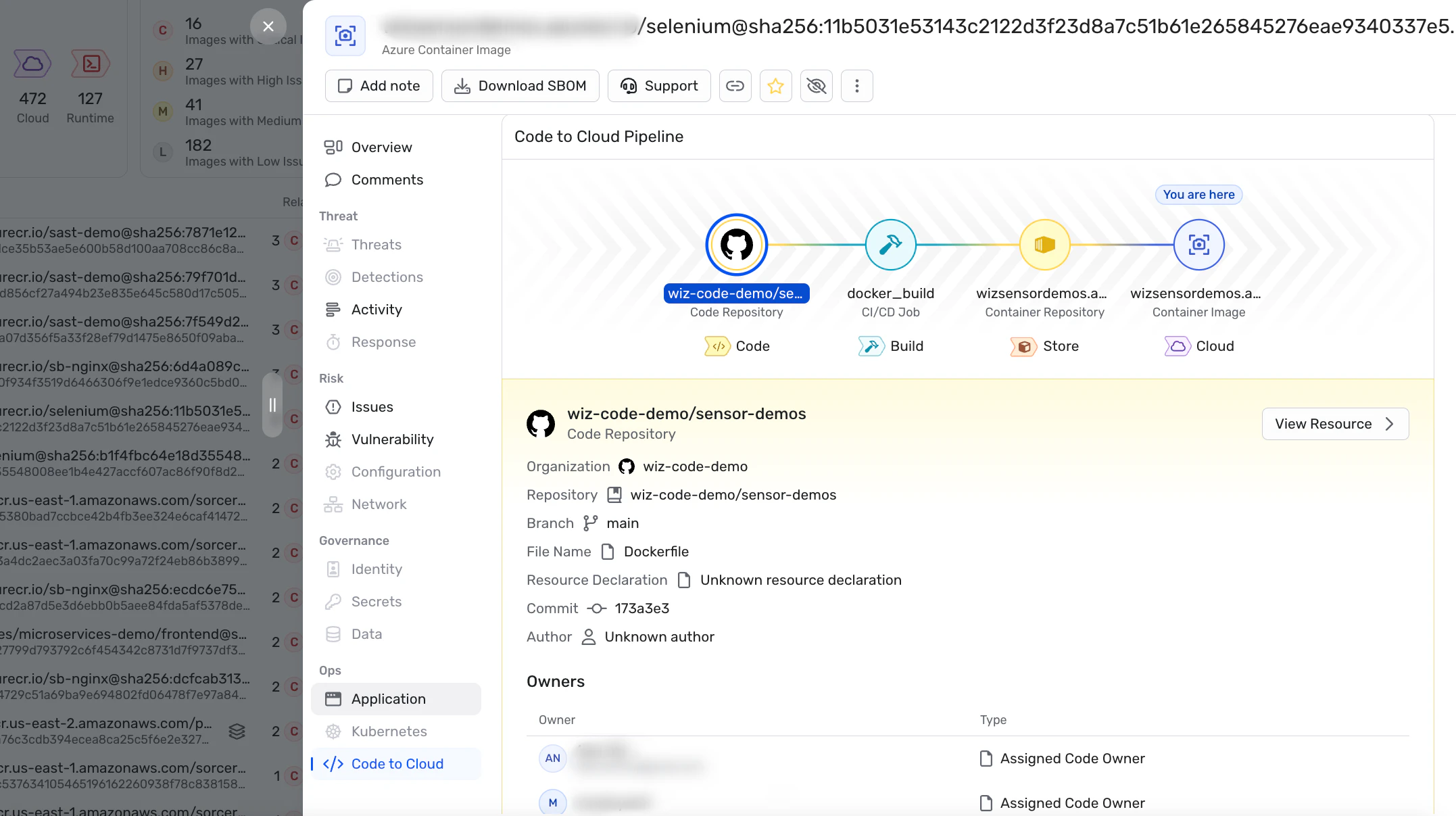Viewport: 1456px width, 816px height.
Task: Click the Type column header
Action: (994, 720)
